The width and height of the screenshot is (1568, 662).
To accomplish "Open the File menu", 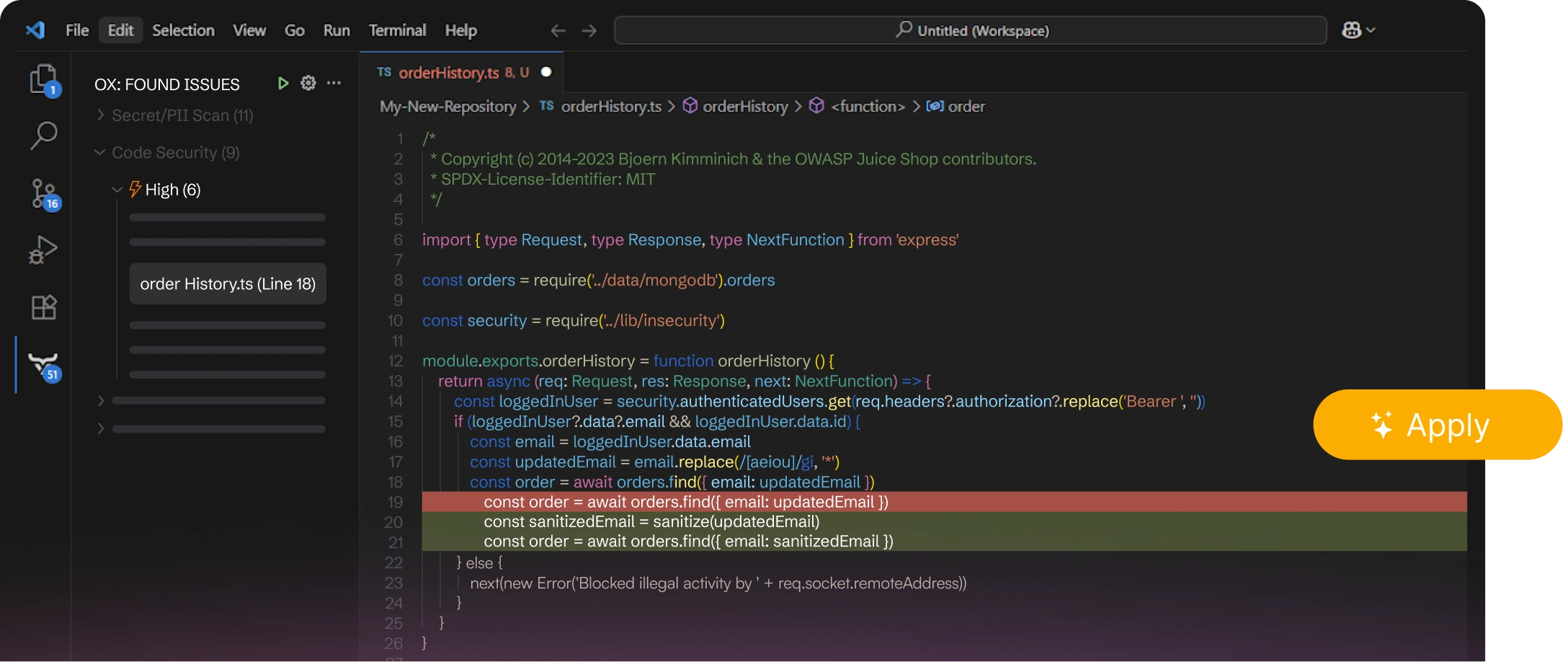I will (x=77, y=30).
